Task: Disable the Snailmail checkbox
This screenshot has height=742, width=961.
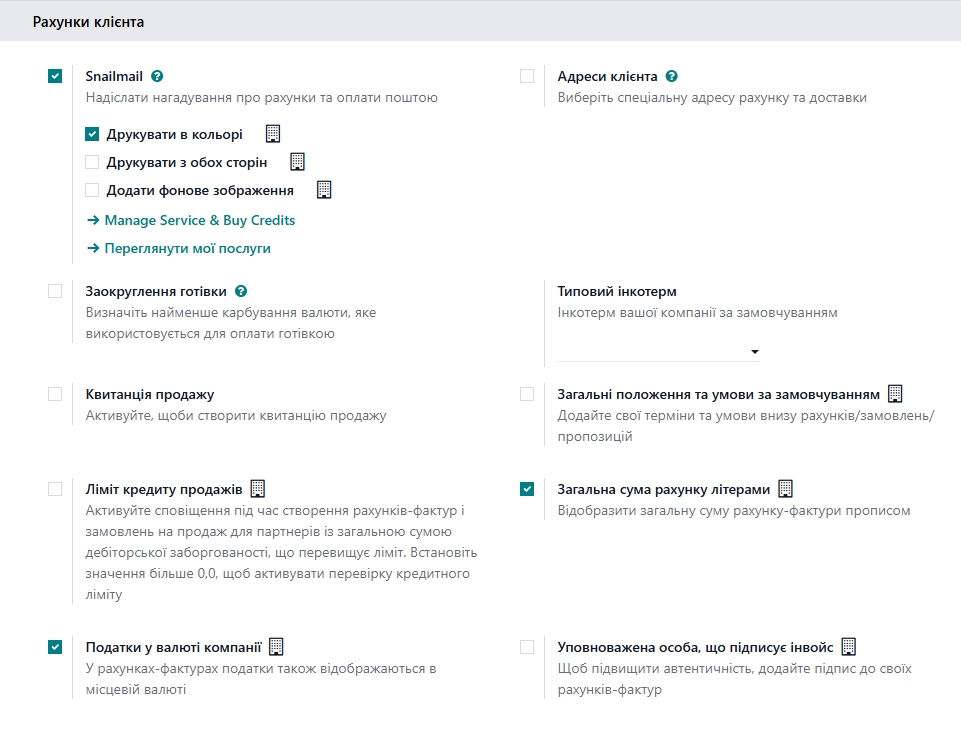Action: pyautogui.click(x=55, y=76)
